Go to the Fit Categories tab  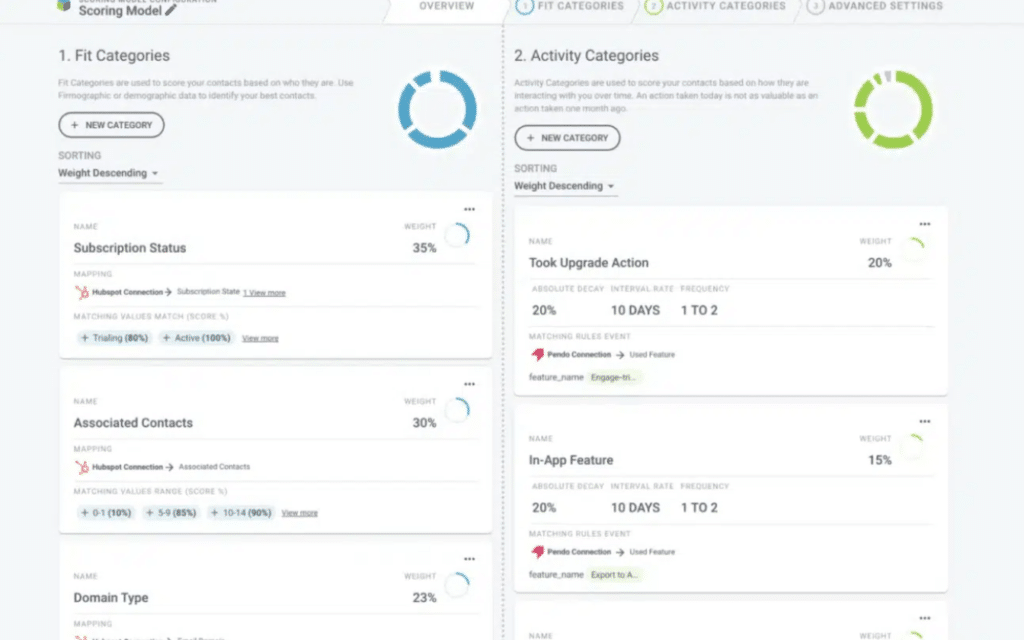coord(570,7)
